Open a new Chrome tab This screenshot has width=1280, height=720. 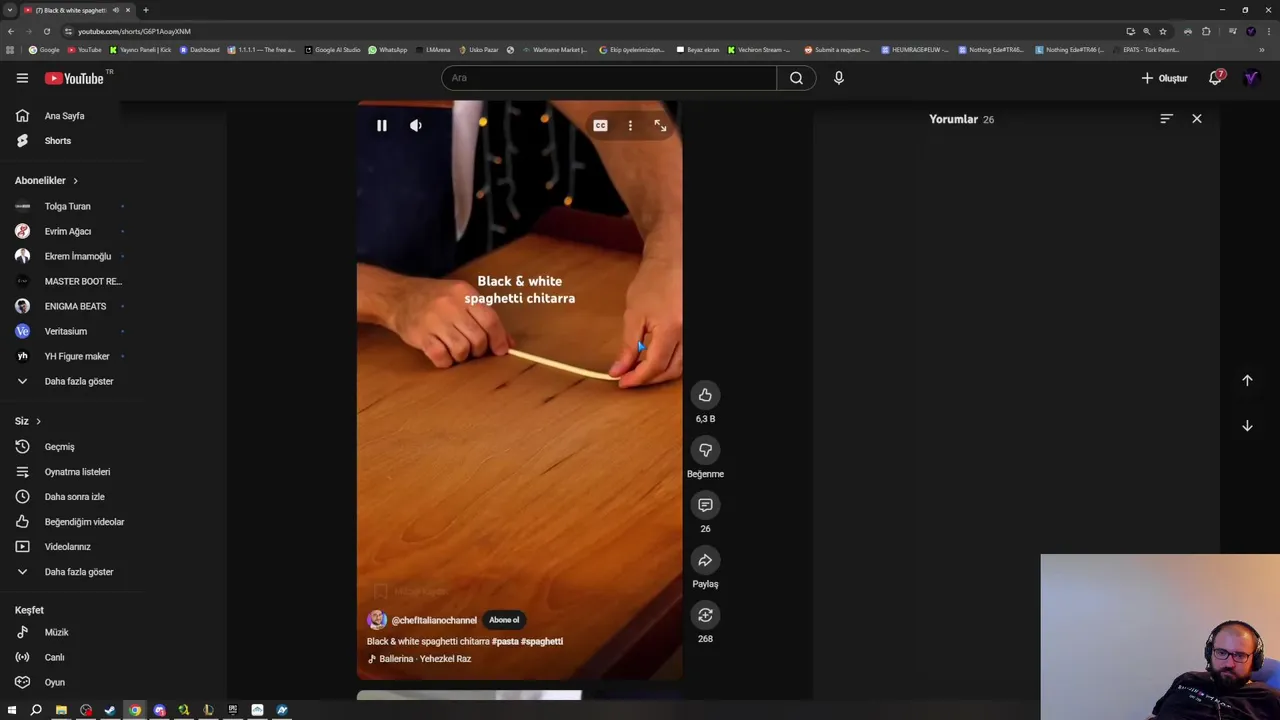click(x=145, y=10)
